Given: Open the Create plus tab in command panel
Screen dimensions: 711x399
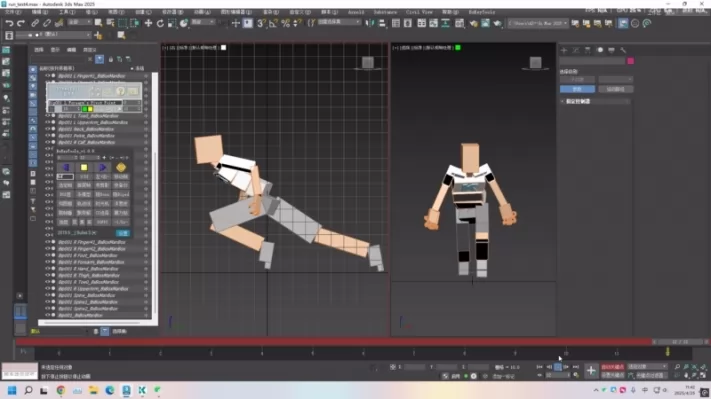Looking at the screenshot, I should tap(564, 50).
